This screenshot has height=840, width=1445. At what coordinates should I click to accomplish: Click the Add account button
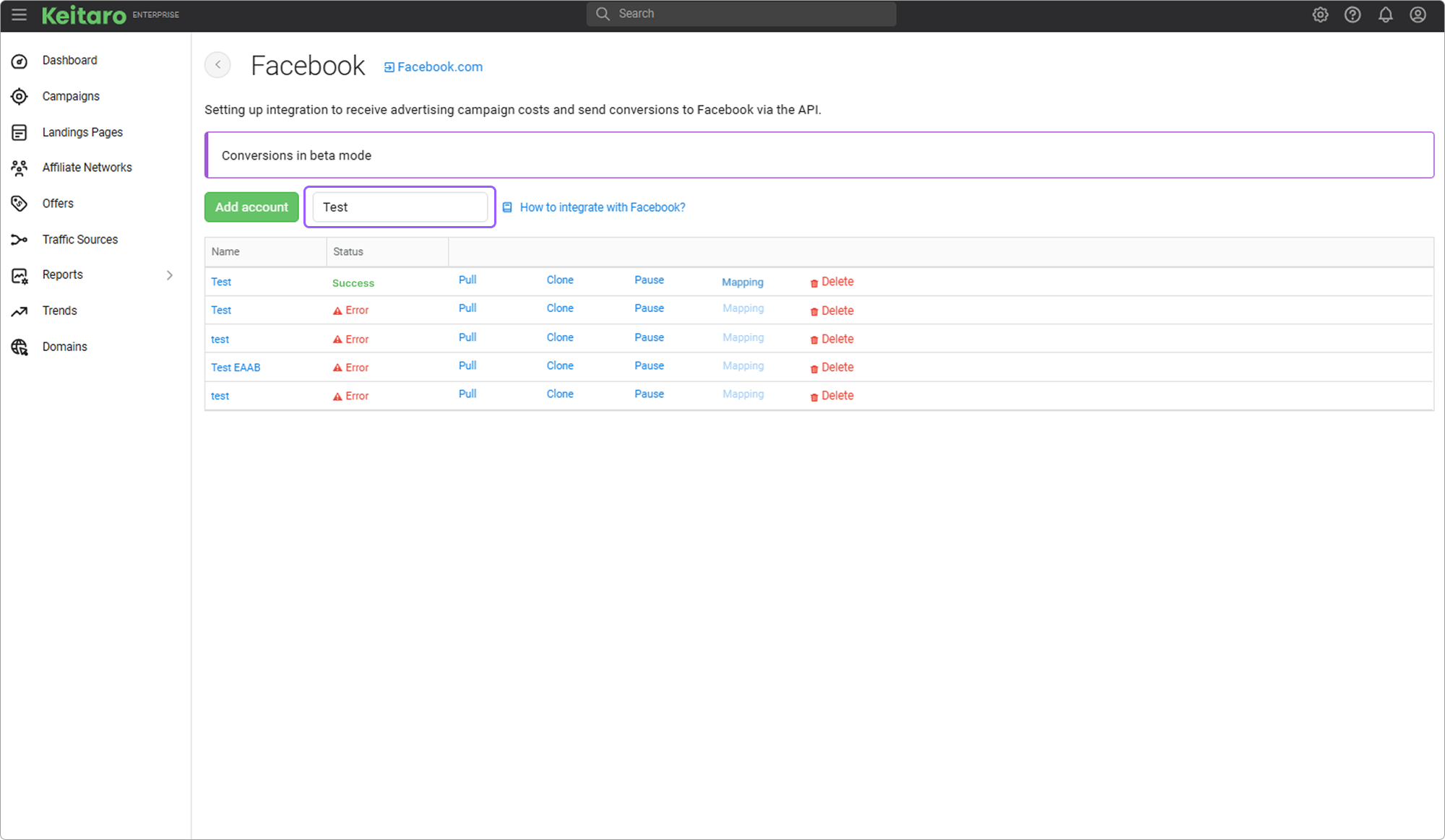pyautogui.click(x=251, y=207)
